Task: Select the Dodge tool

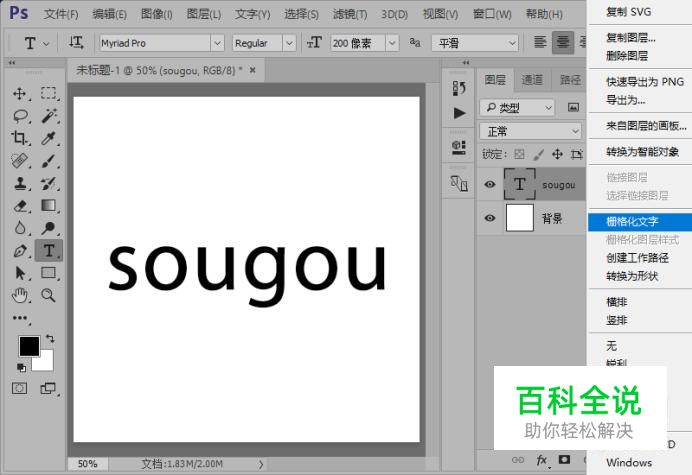Action: pos(49,228)
